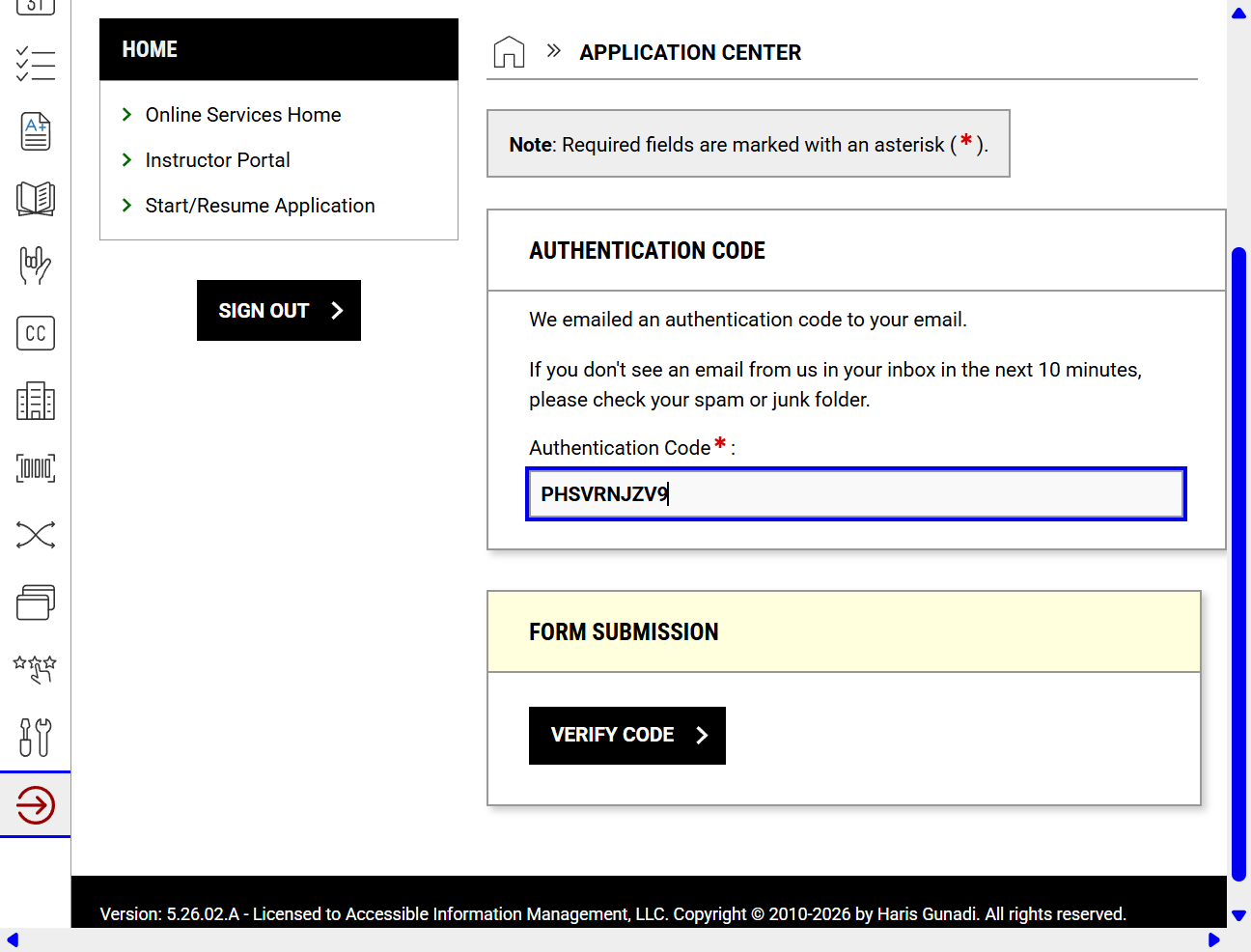This screenshot has width=1251, height=952.
Task: Click the Required fields note text
Action: pos(748,144)
